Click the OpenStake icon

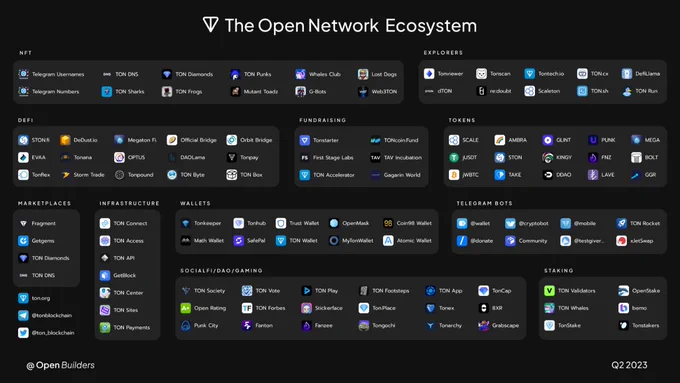tap(624, 291)
